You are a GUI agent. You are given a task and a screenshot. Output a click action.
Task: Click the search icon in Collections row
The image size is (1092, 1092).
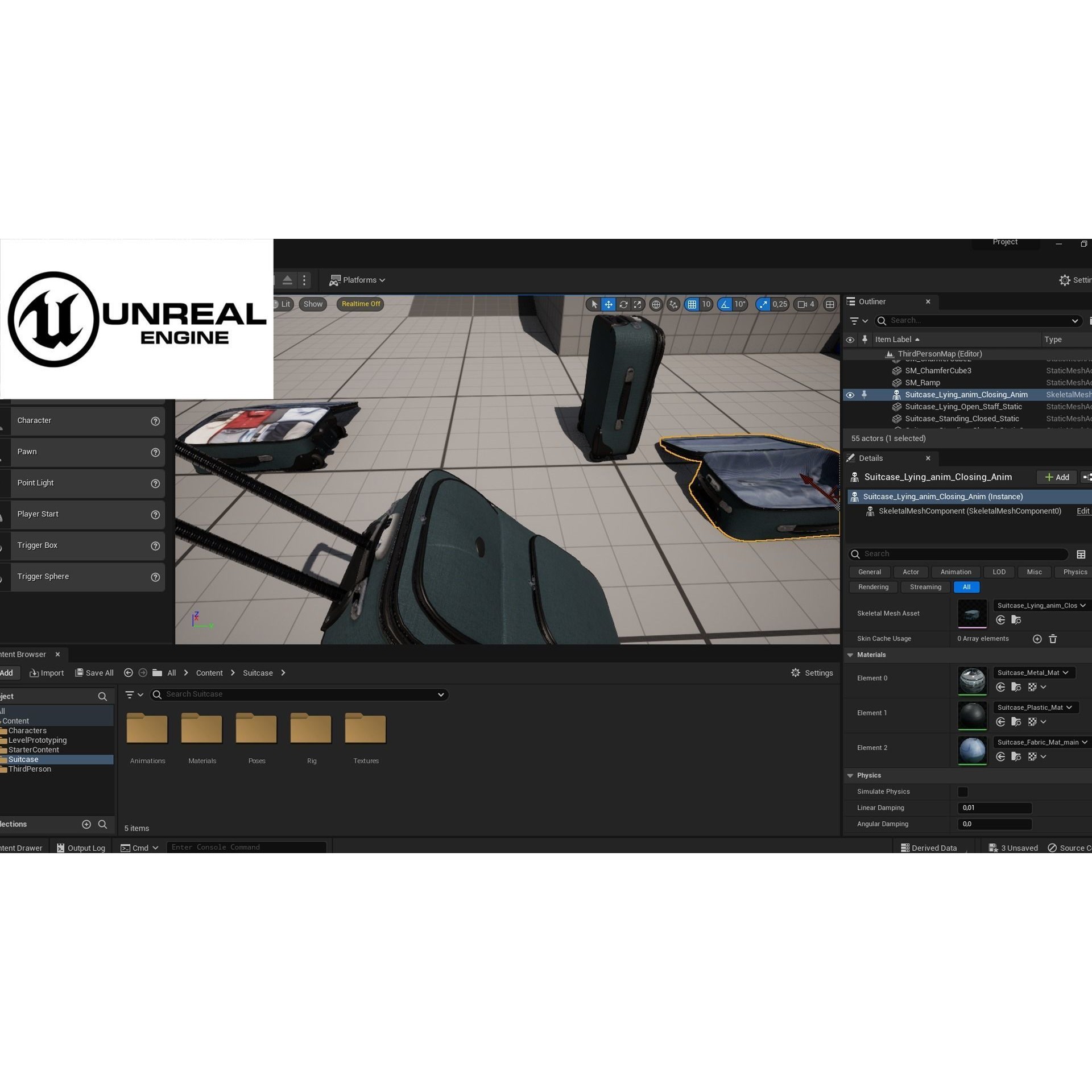pyautogui.click(x=102, y=824)
